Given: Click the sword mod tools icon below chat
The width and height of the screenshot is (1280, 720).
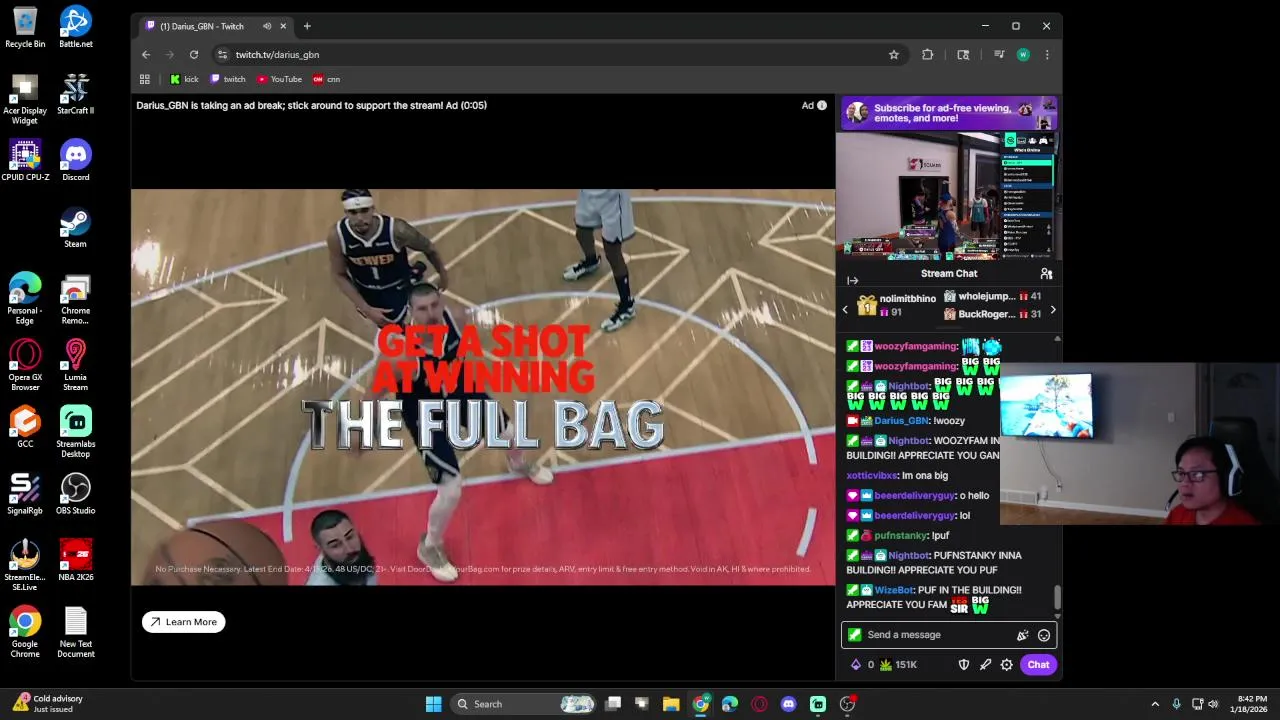Looking at the screenshot, I should tap(985, 665).
